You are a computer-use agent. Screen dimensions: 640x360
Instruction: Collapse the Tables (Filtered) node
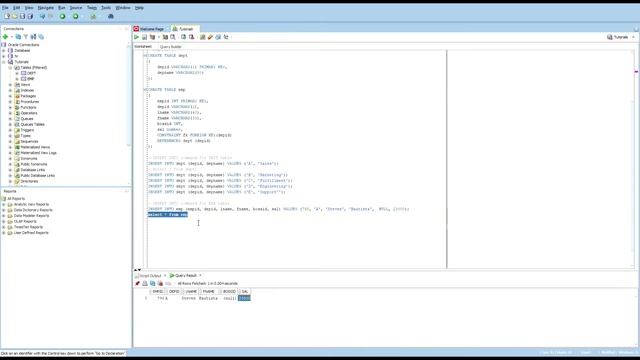tap(11, 68)
